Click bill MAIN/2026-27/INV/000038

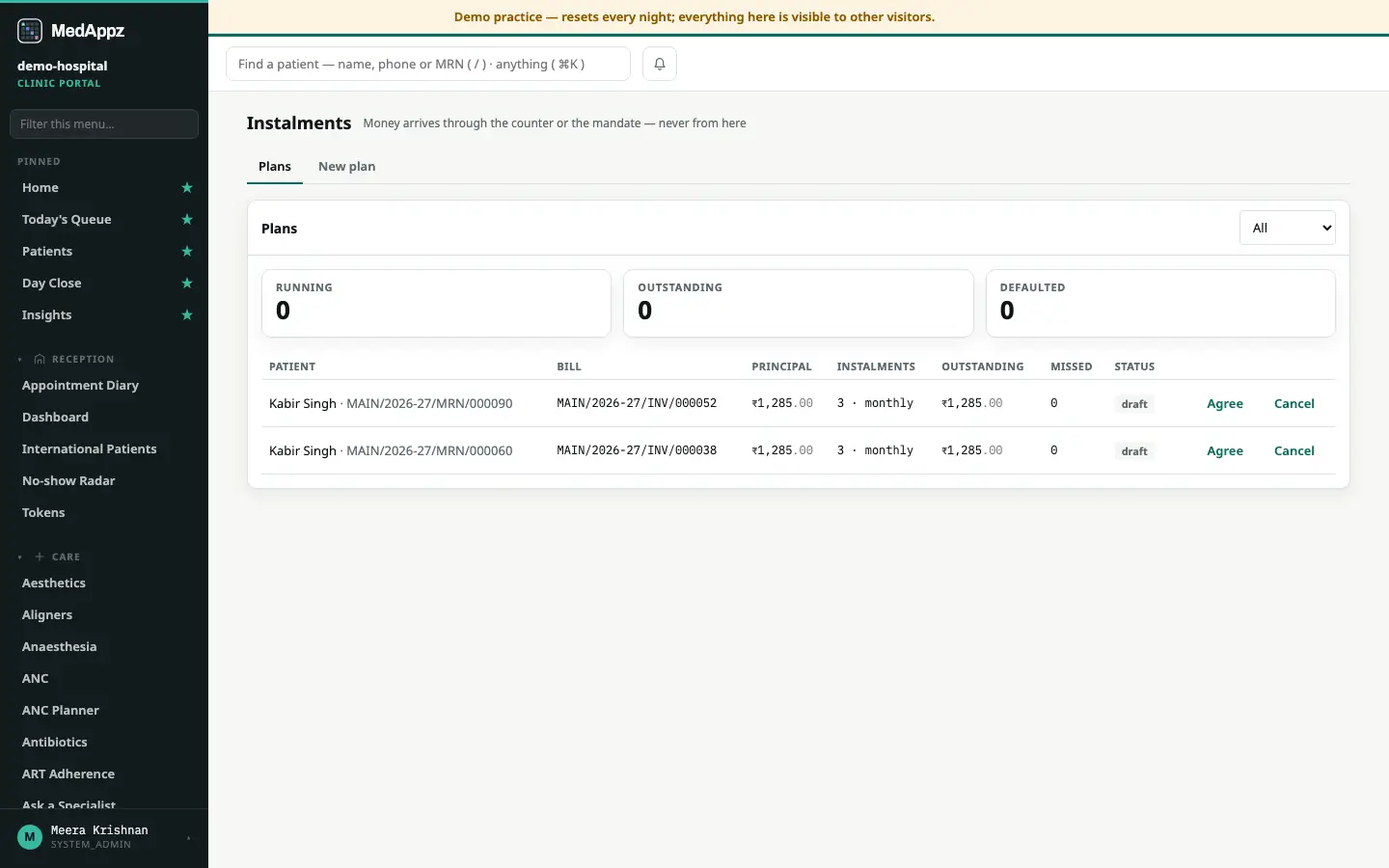point(637,450)
